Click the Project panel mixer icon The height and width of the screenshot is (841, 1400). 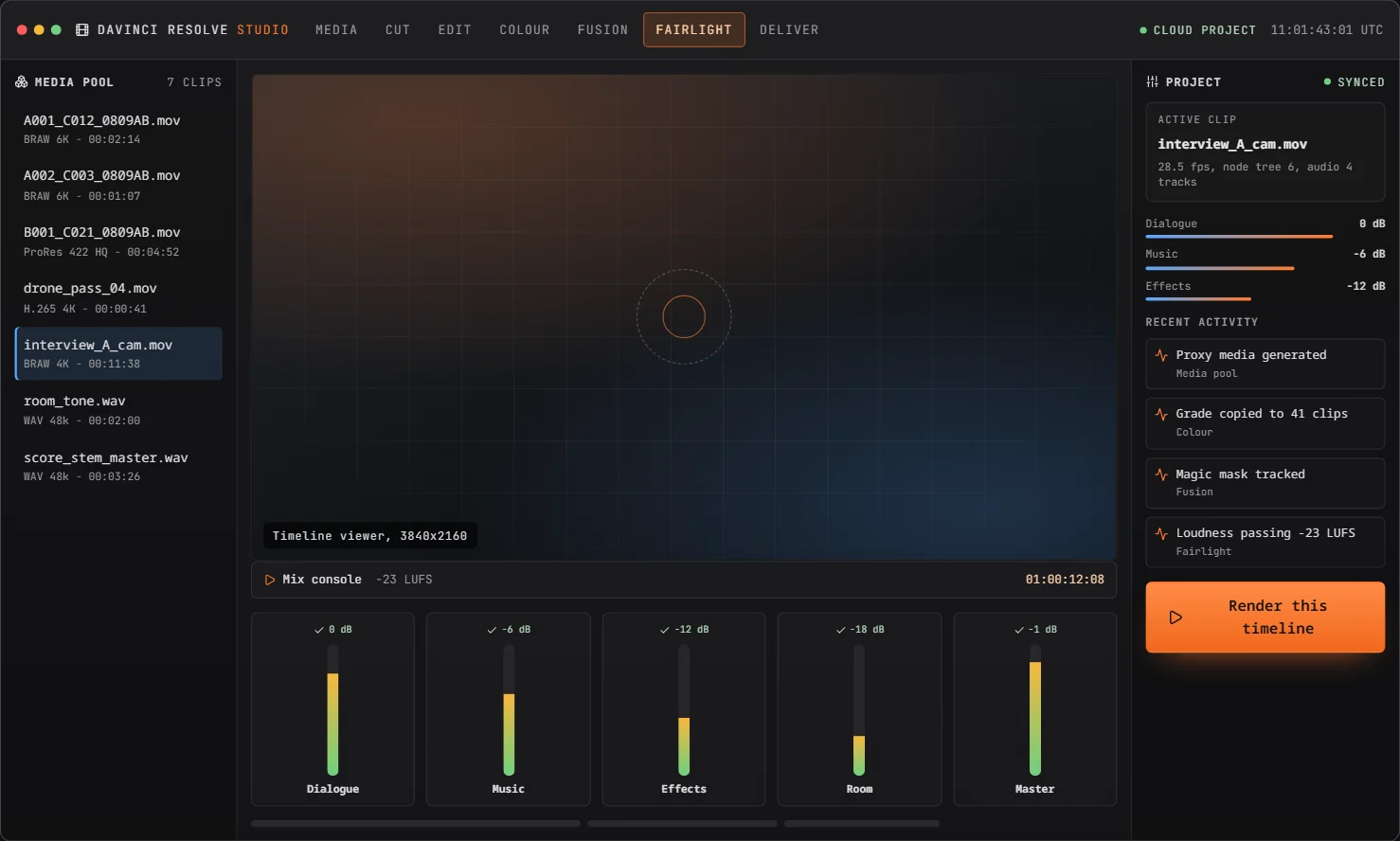coord(1152,82)
